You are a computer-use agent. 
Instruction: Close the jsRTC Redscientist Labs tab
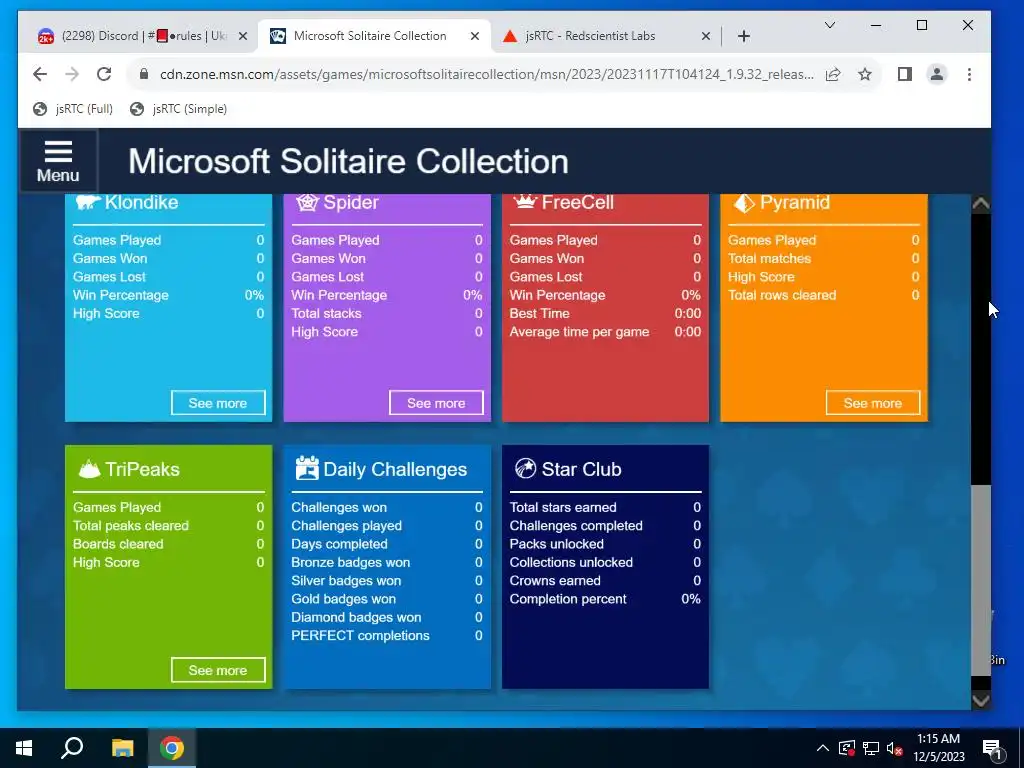click(705, 36)
